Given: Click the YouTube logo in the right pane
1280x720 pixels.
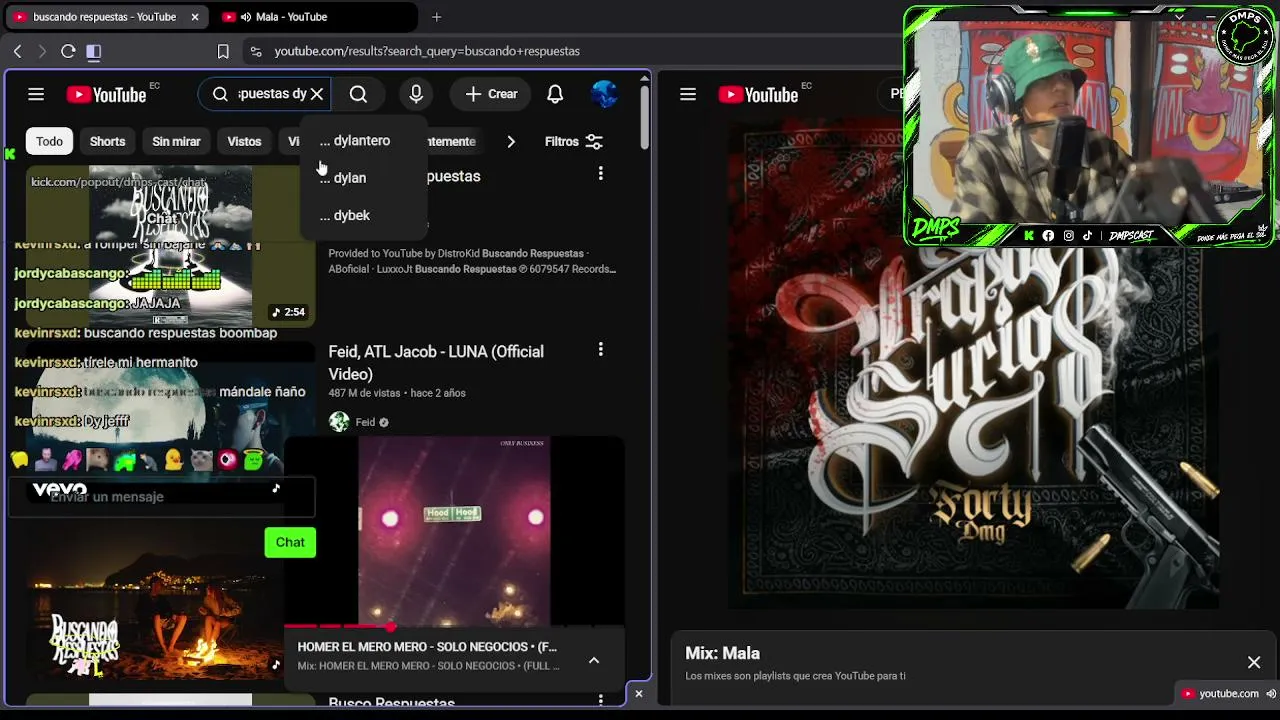Looking at the screenshot, I should [x=758, y=94].
